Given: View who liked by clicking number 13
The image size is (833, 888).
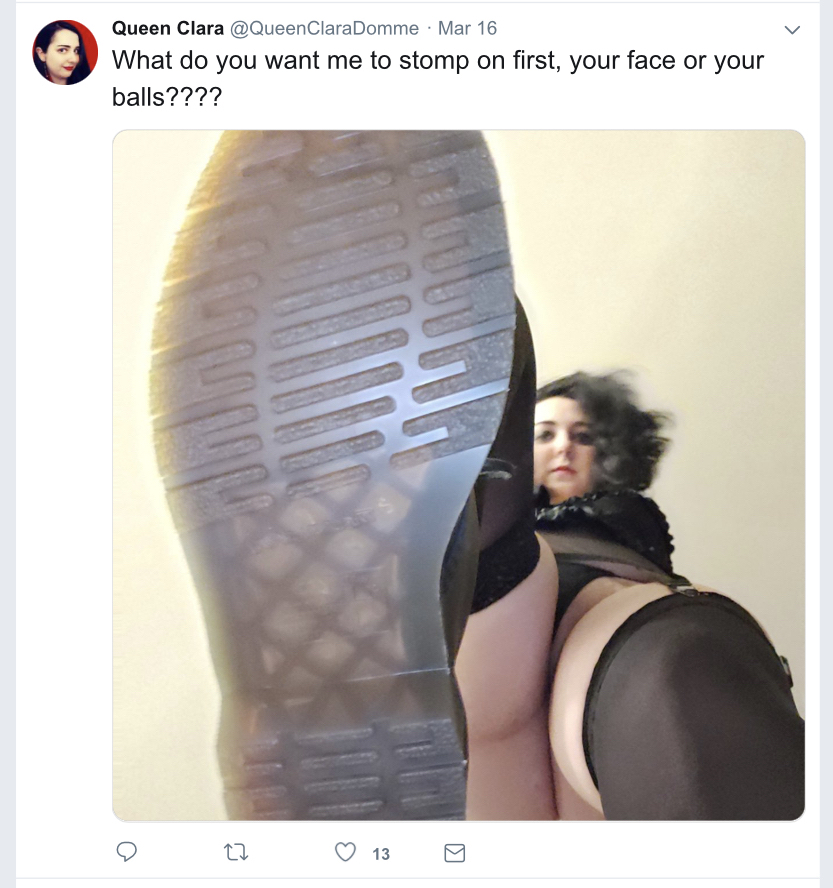Looking at the screenshot, I should pos(381,853).
